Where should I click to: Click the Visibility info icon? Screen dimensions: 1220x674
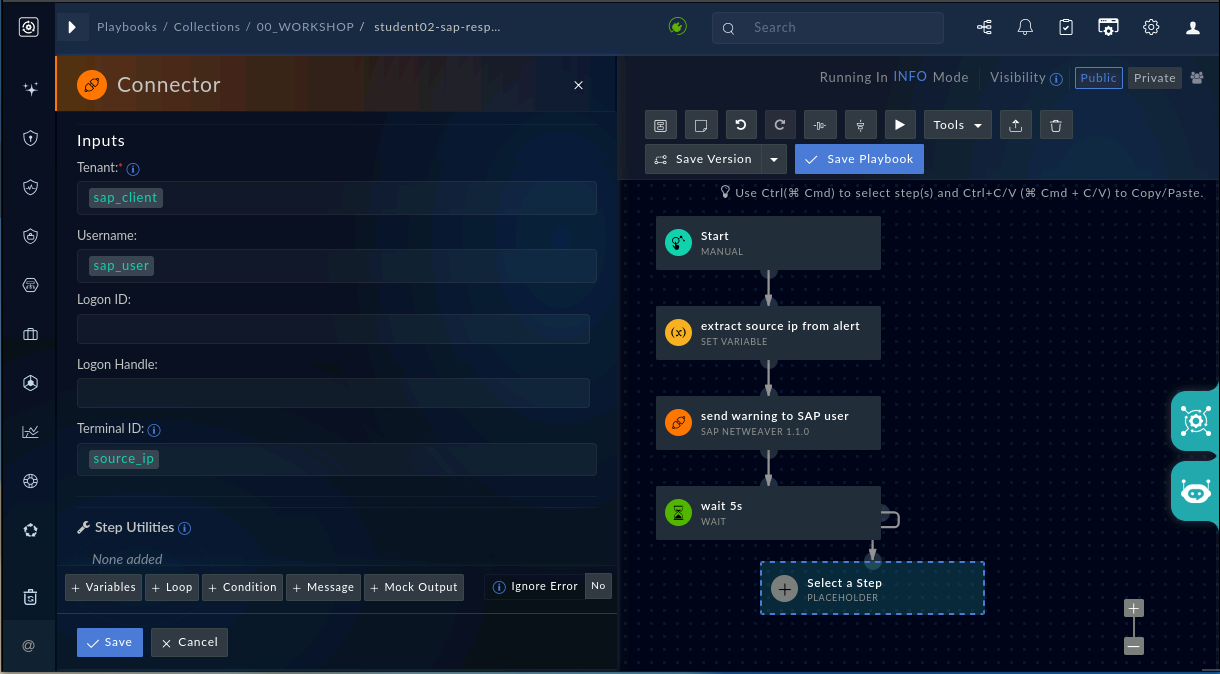[1057, 78]
